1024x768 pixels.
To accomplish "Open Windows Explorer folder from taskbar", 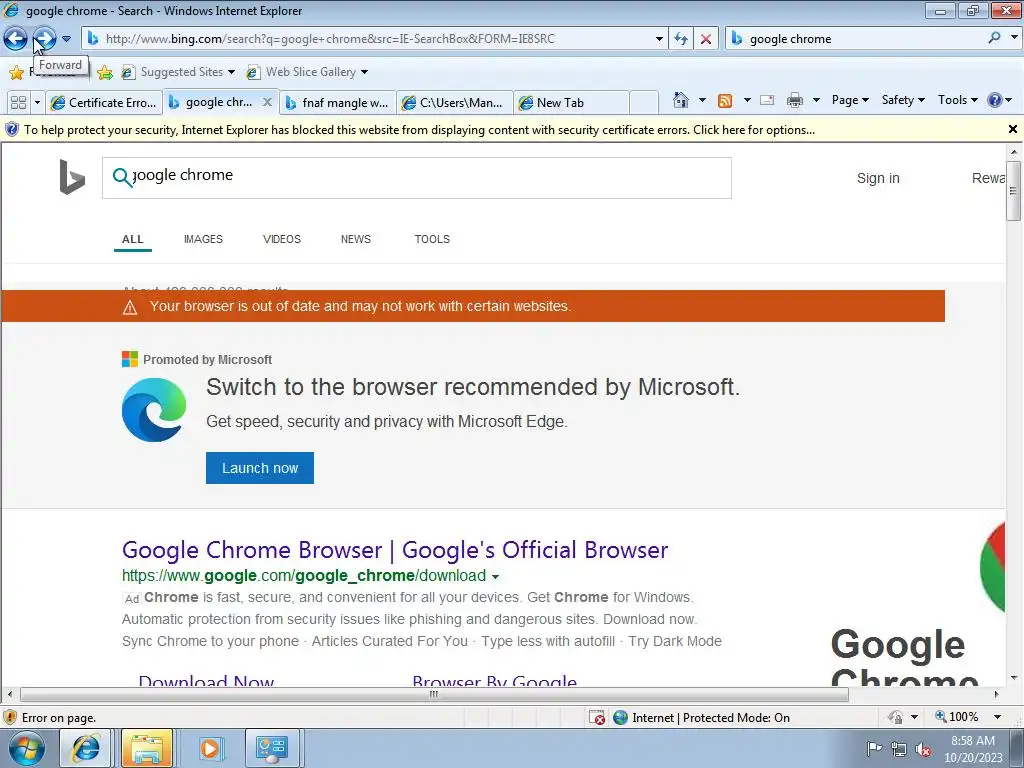I will coord(147,748).
